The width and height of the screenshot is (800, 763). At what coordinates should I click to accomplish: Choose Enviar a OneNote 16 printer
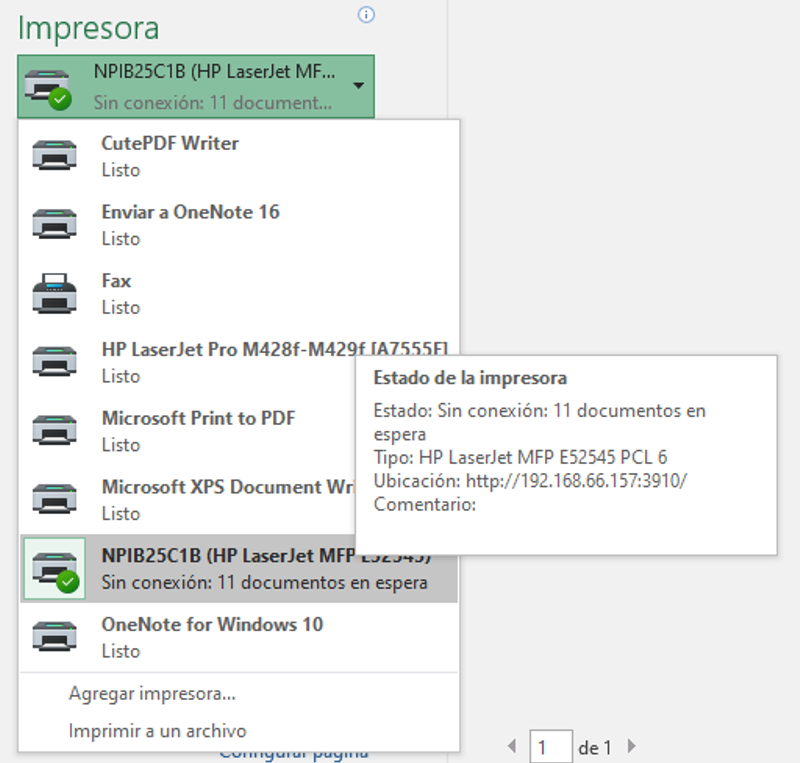[239, 225]
